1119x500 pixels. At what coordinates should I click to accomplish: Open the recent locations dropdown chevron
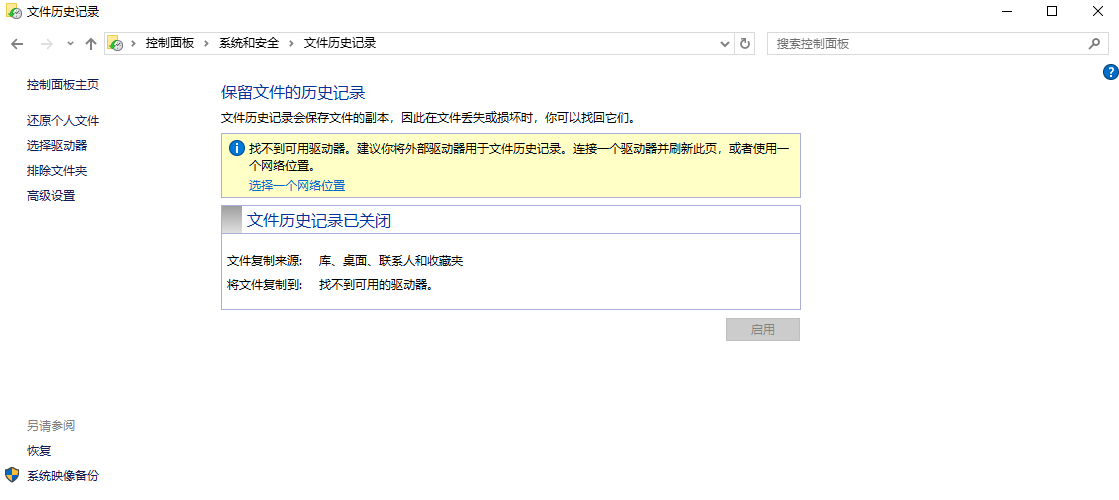click(70, 44)
